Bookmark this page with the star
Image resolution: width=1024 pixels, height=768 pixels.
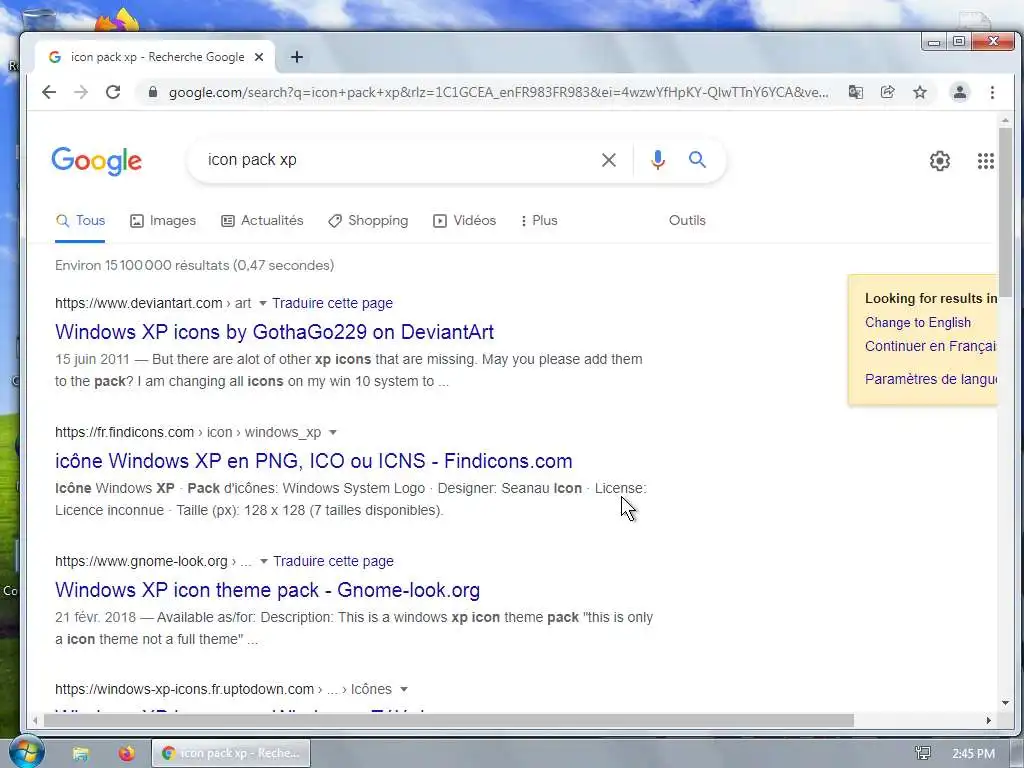click(x=920, y=92)
